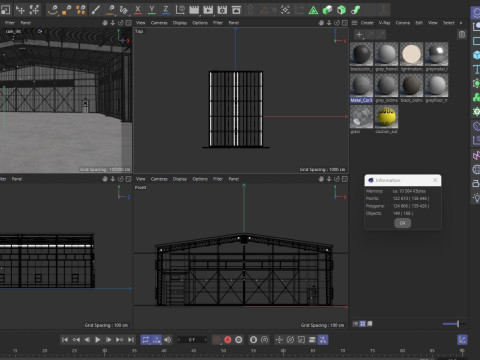The width and height of the screenshot is (480, 360).
Task: Select the brush paint tool in top toolbar
Action: 96,10
